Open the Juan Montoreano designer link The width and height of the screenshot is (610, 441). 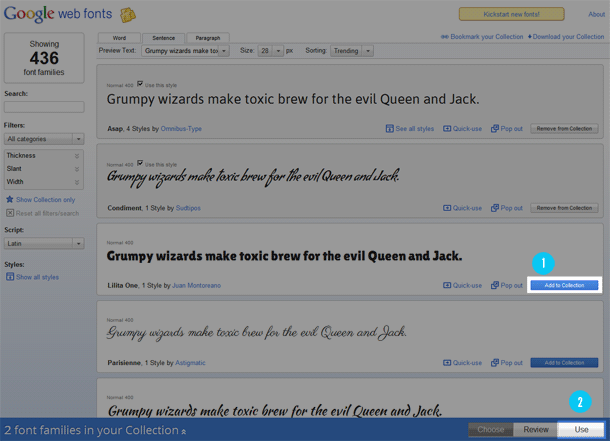tap(196, 285)
